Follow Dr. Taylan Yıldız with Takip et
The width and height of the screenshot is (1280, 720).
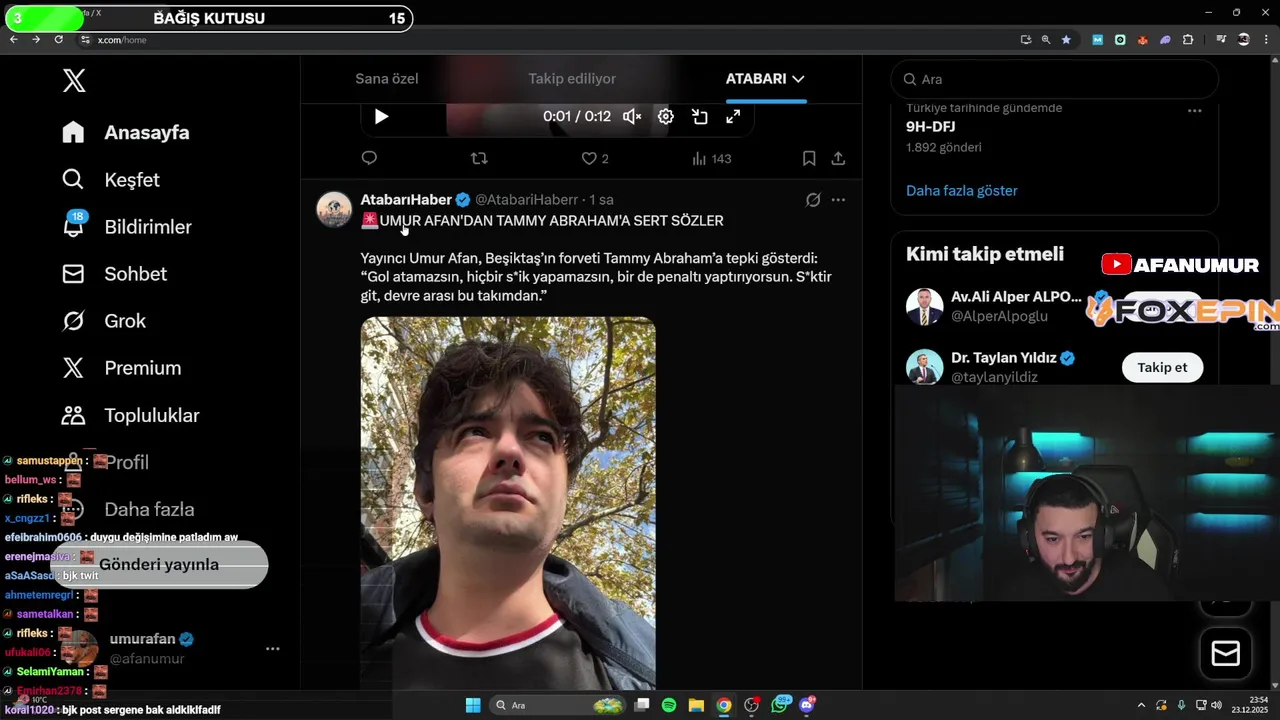pyautogui.click(x=1162, y=367)
